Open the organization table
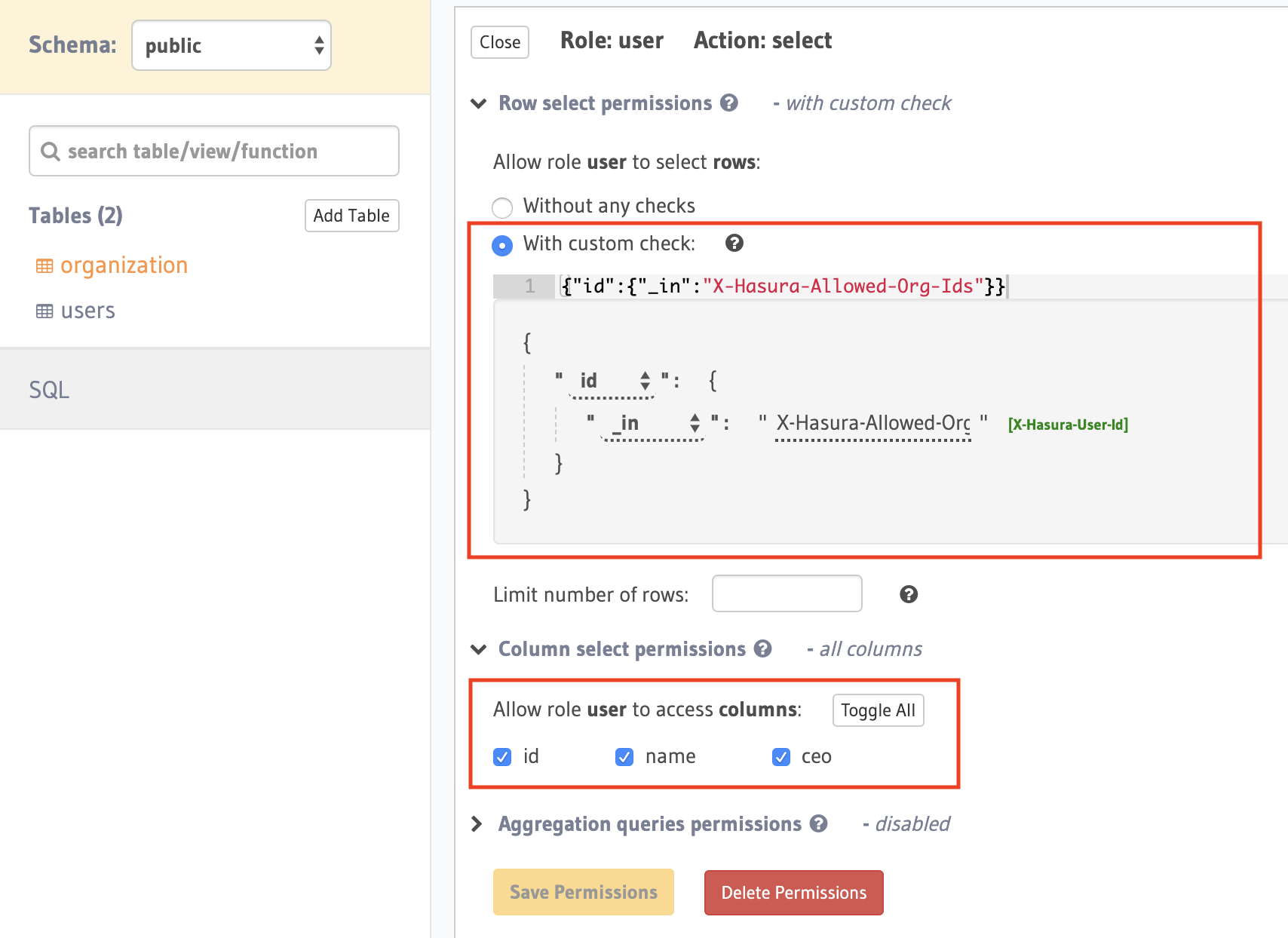Viewport: 1288px width, 938px height. point(124,265)
